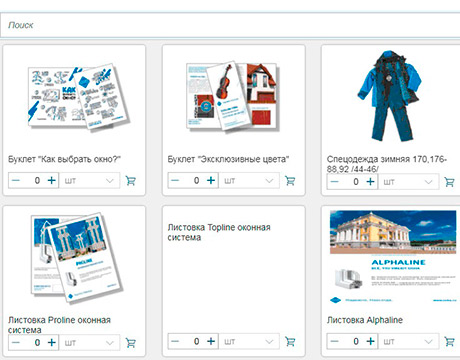
Task: Click the title Листовка Proline оконная система
Action: [x=59, y=325]
